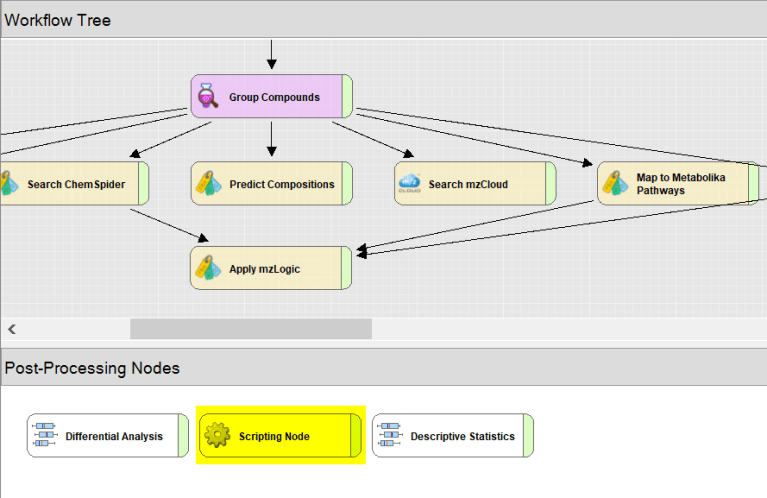
Task: Click the Apply mzLogic tag icon
Action: 208,268
